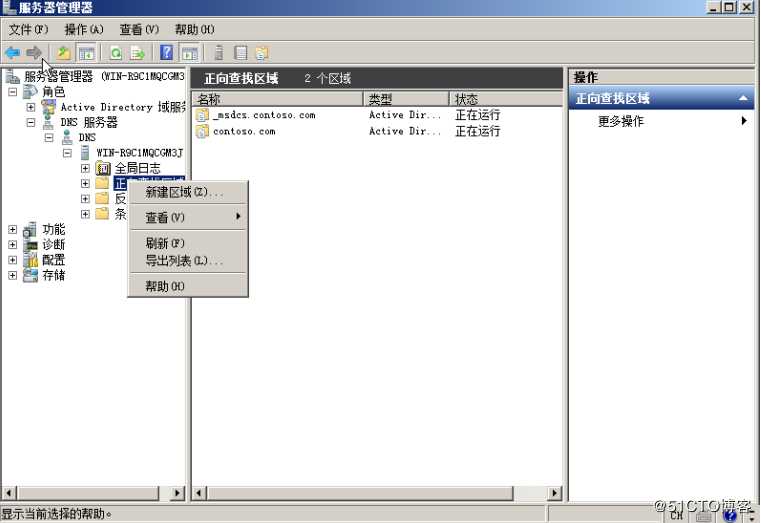Click right arrow of center pane scrollbar
Screen dimensions: 761x523
click(x=554, y=493)
